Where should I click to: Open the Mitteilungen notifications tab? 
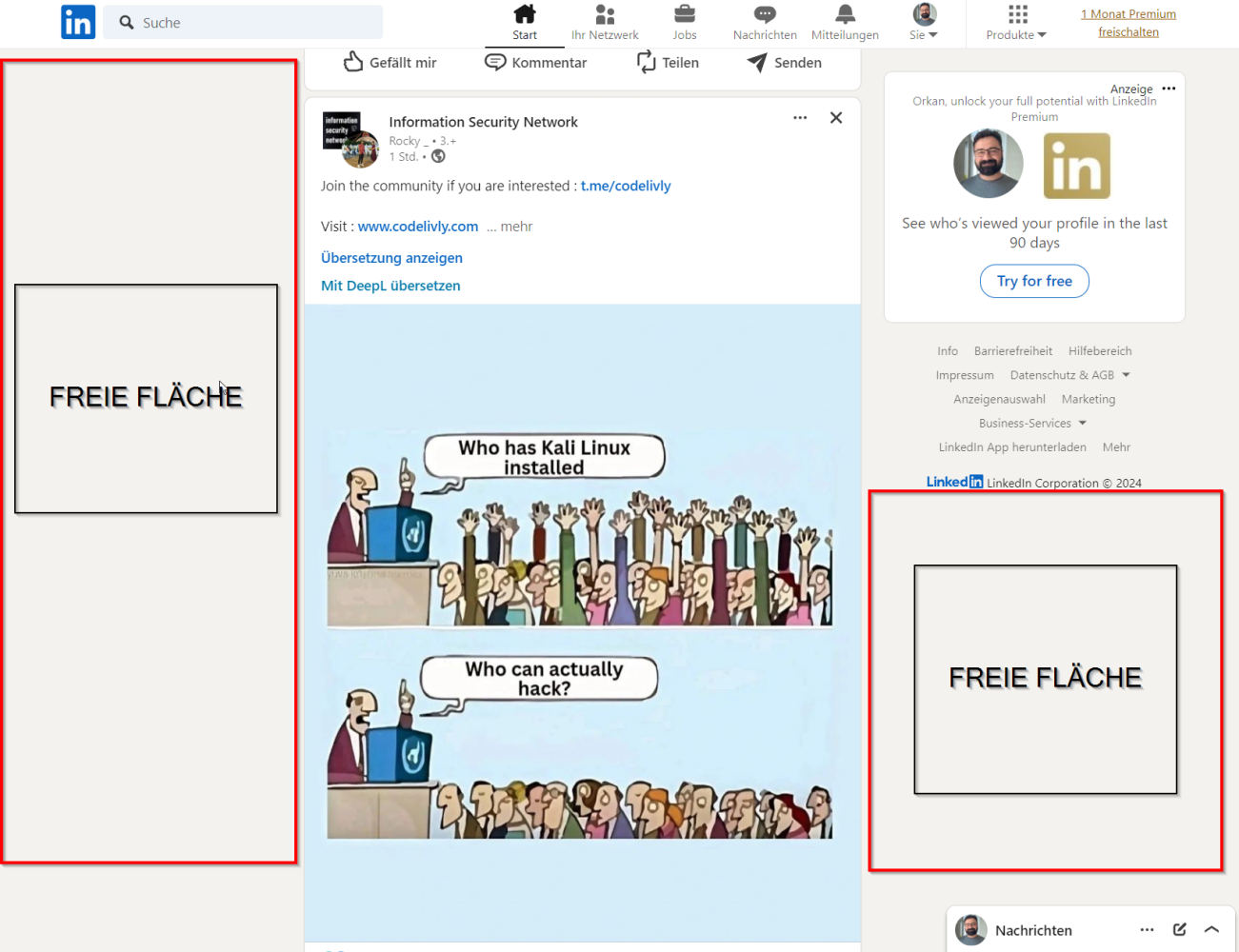pos(845,23)
